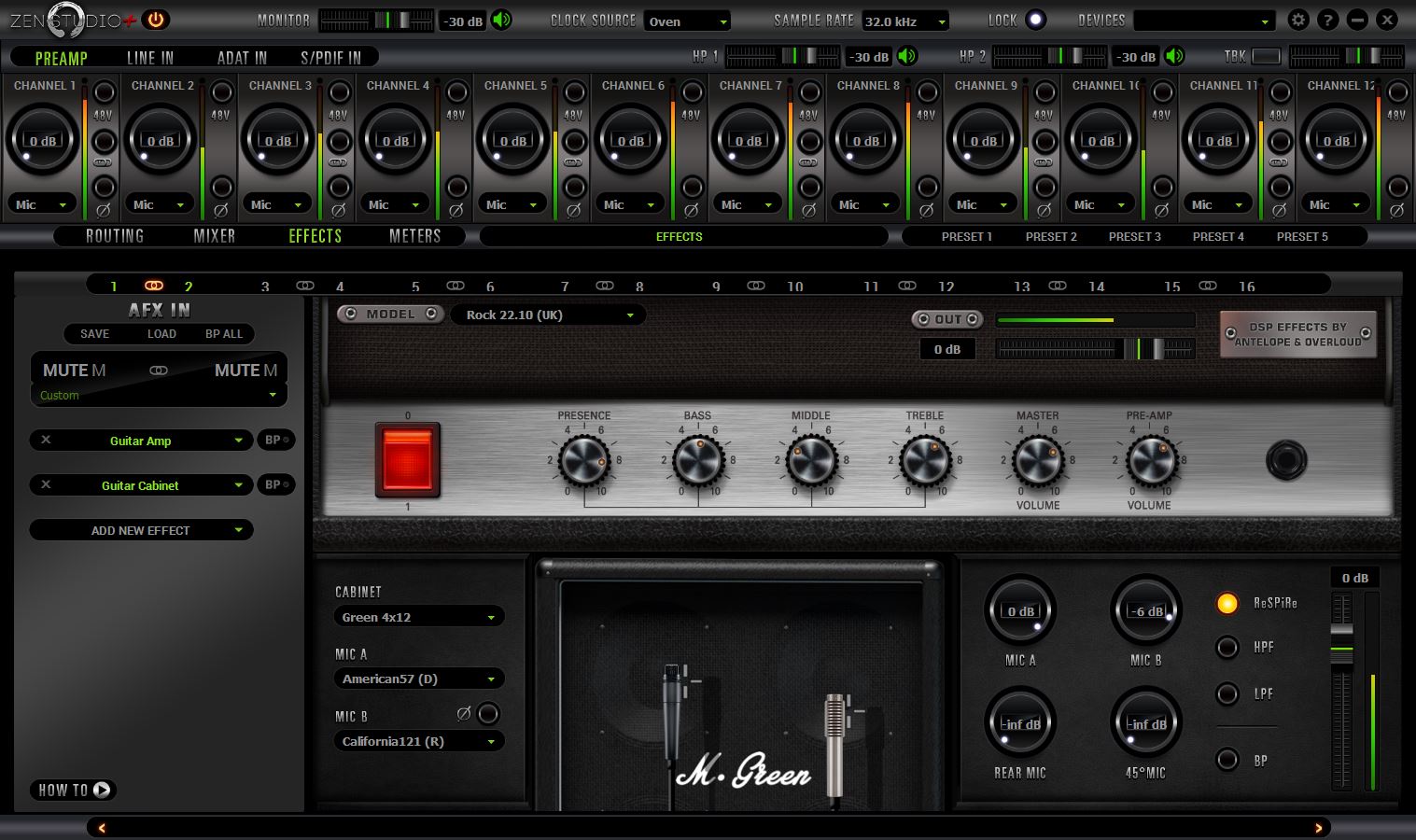This screenshot has height=840, width=1416.
Task: Mute the Monitor output speaker icon
Action: tap(502, 20)
